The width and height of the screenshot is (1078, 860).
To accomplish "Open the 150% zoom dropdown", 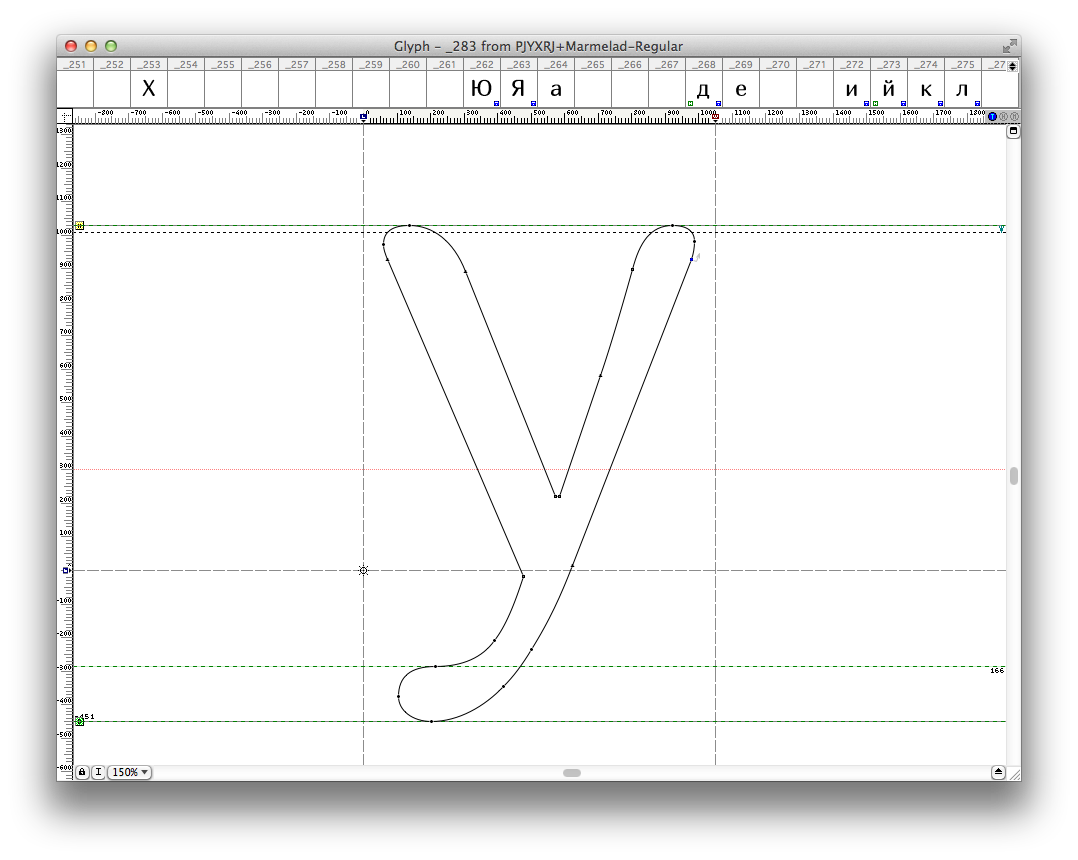I will coord(130,772).
